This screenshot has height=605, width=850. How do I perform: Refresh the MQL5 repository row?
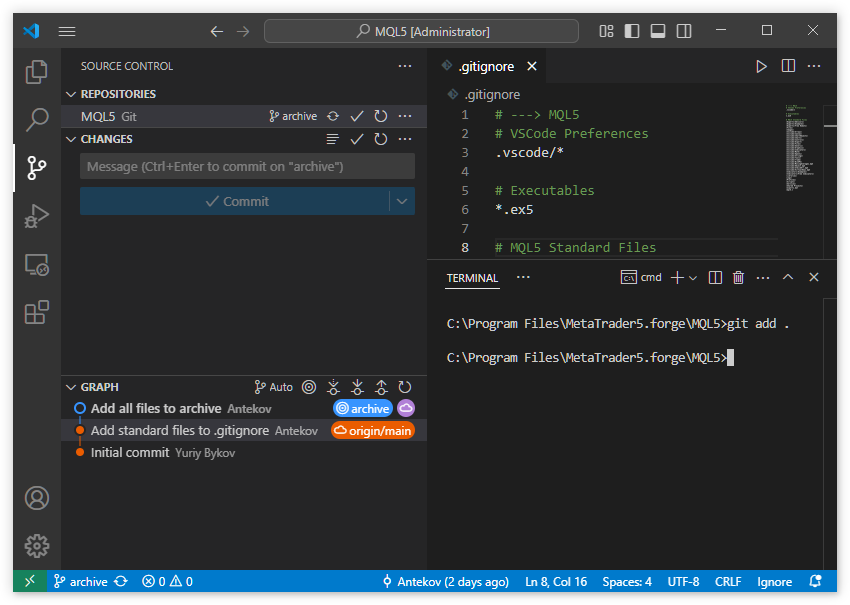point(381,116)
